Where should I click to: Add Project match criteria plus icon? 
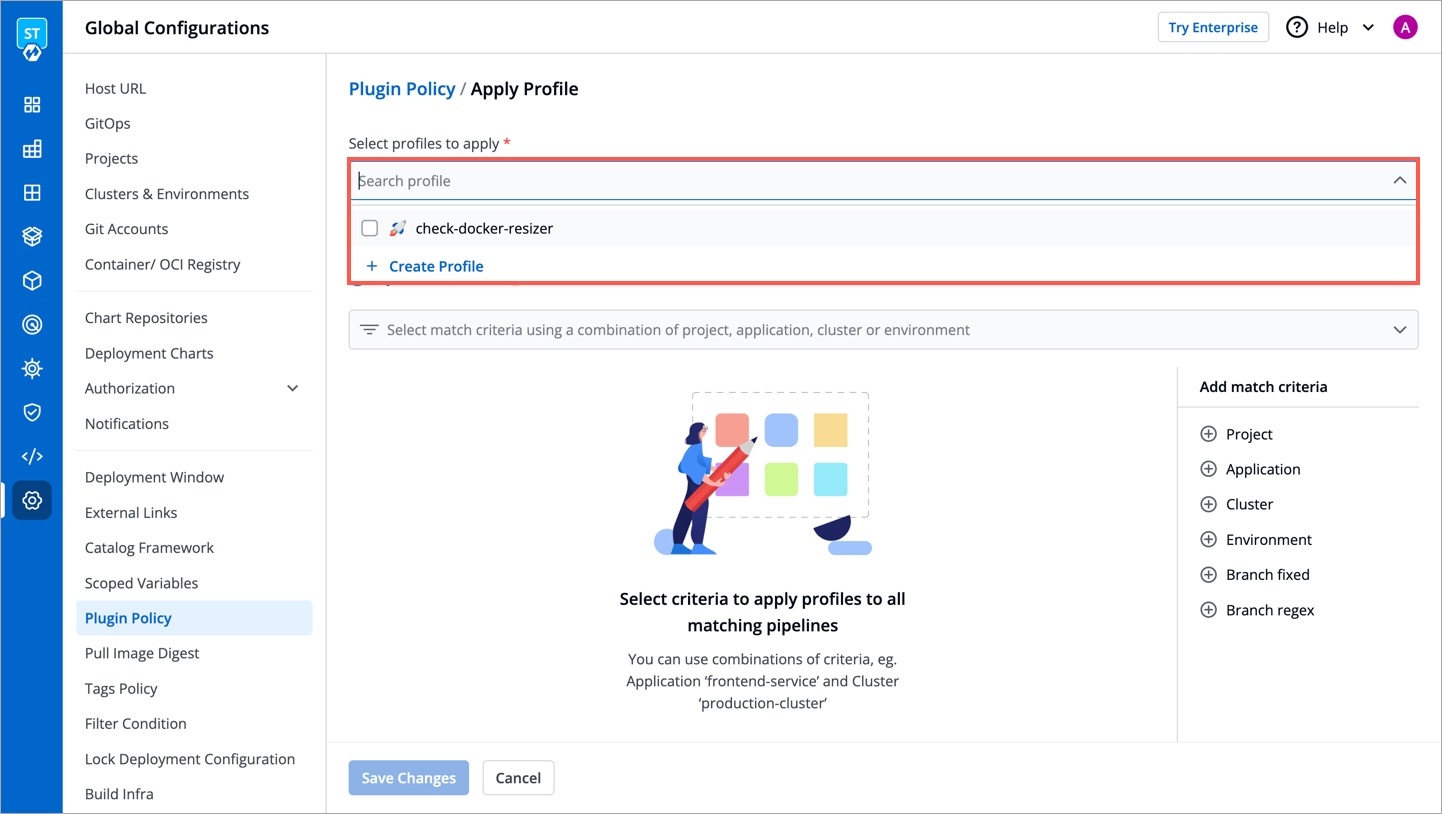pos(1208,434)
